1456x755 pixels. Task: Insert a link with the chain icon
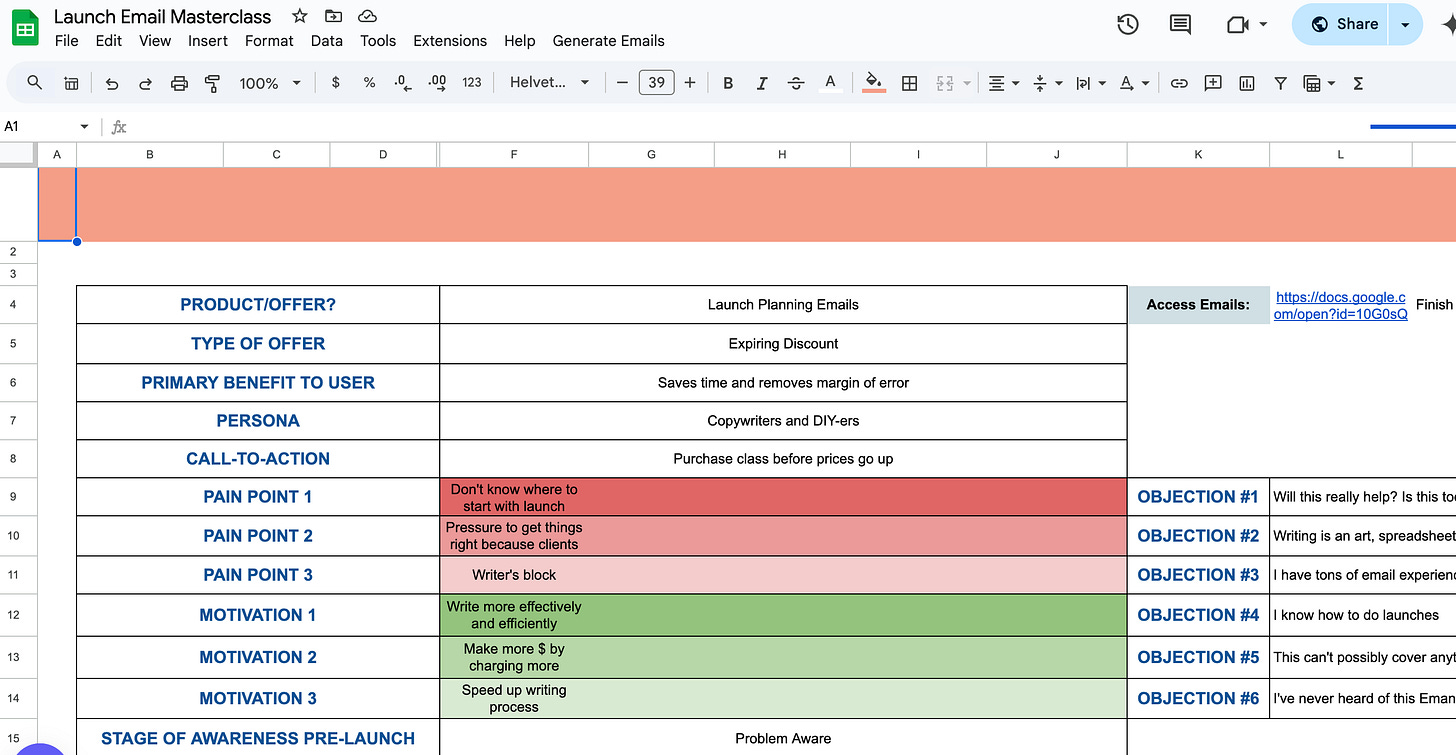tap(1179, 83)
